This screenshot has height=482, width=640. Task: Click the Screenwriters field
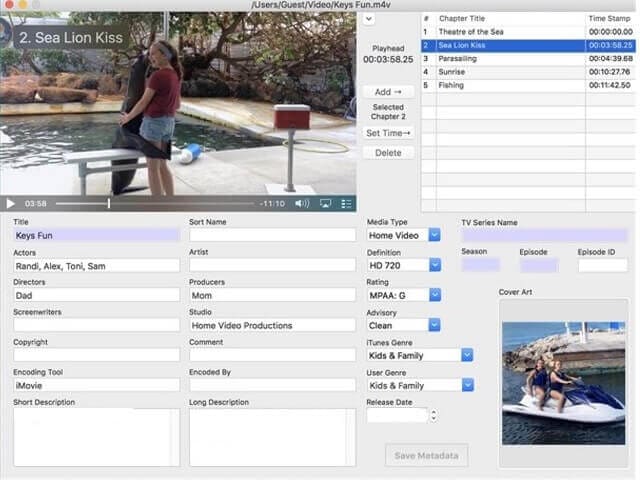96,325
